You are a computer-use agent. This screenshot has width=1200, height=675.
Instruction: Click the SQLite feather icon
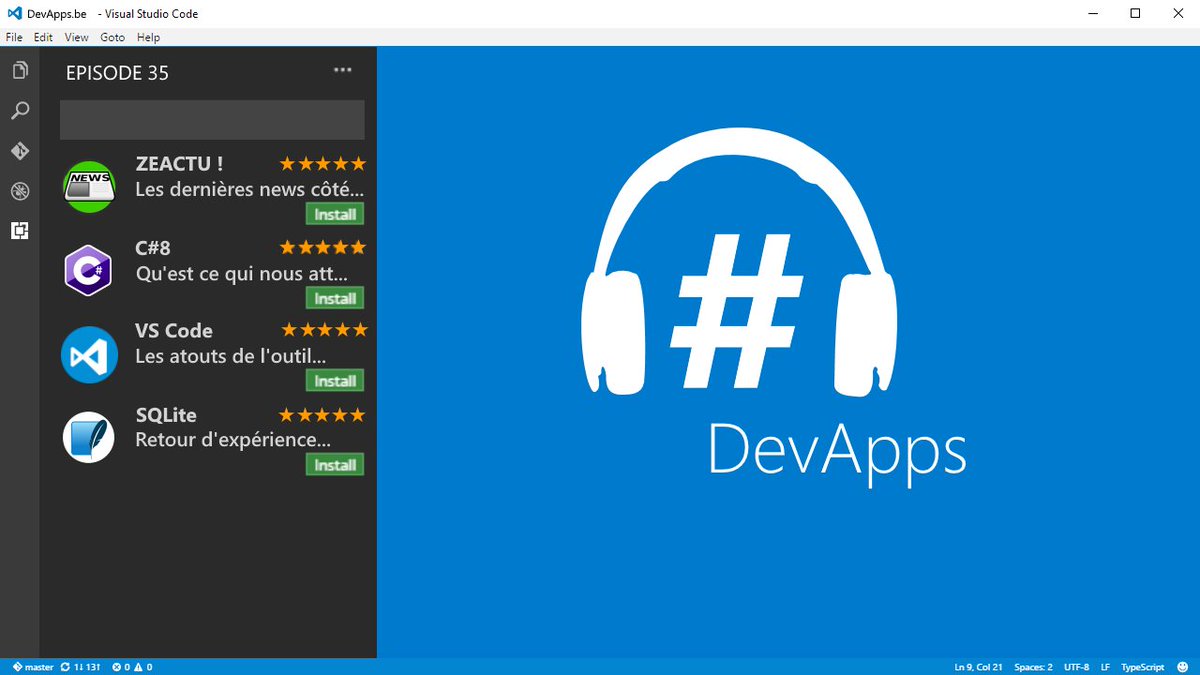[x=89, y=437]
